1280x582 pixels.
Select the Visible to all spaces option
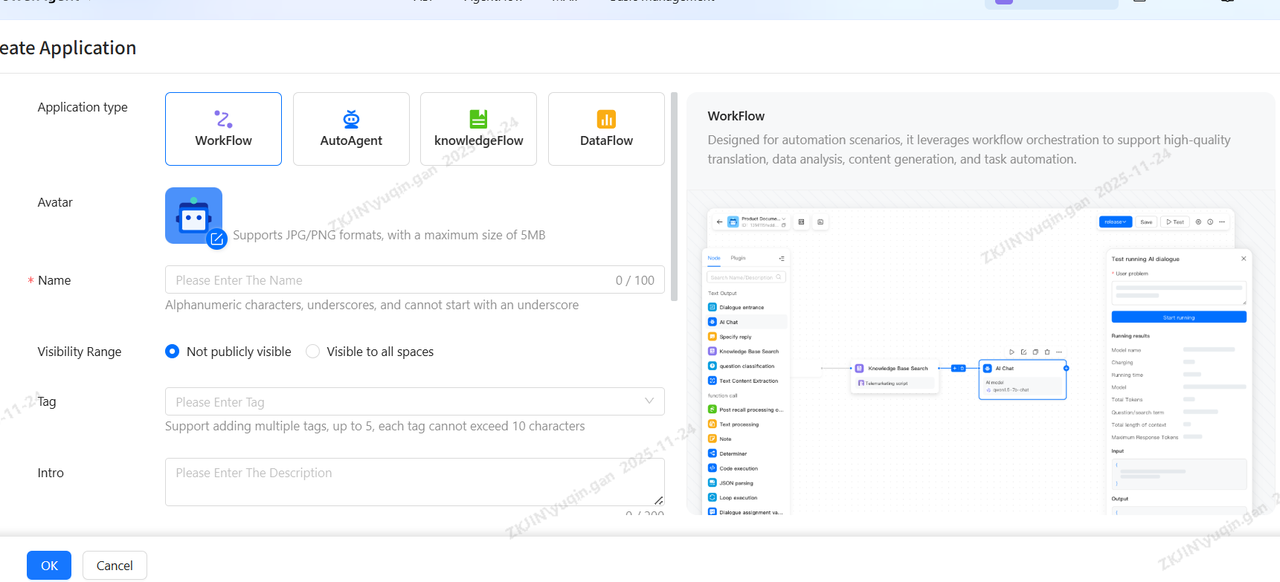[x=313, y=352]
